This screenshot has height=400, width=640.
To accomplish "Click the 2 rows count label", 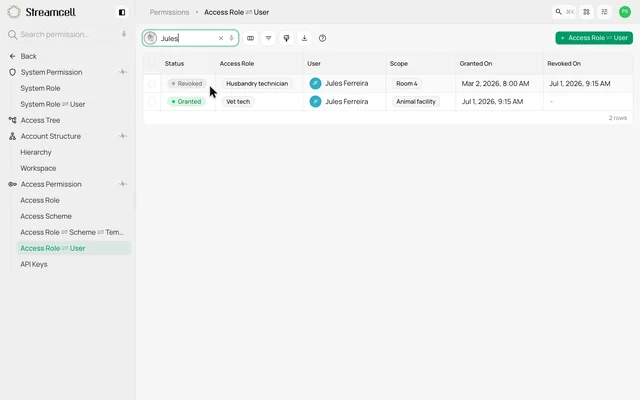I will click(618, 118).
